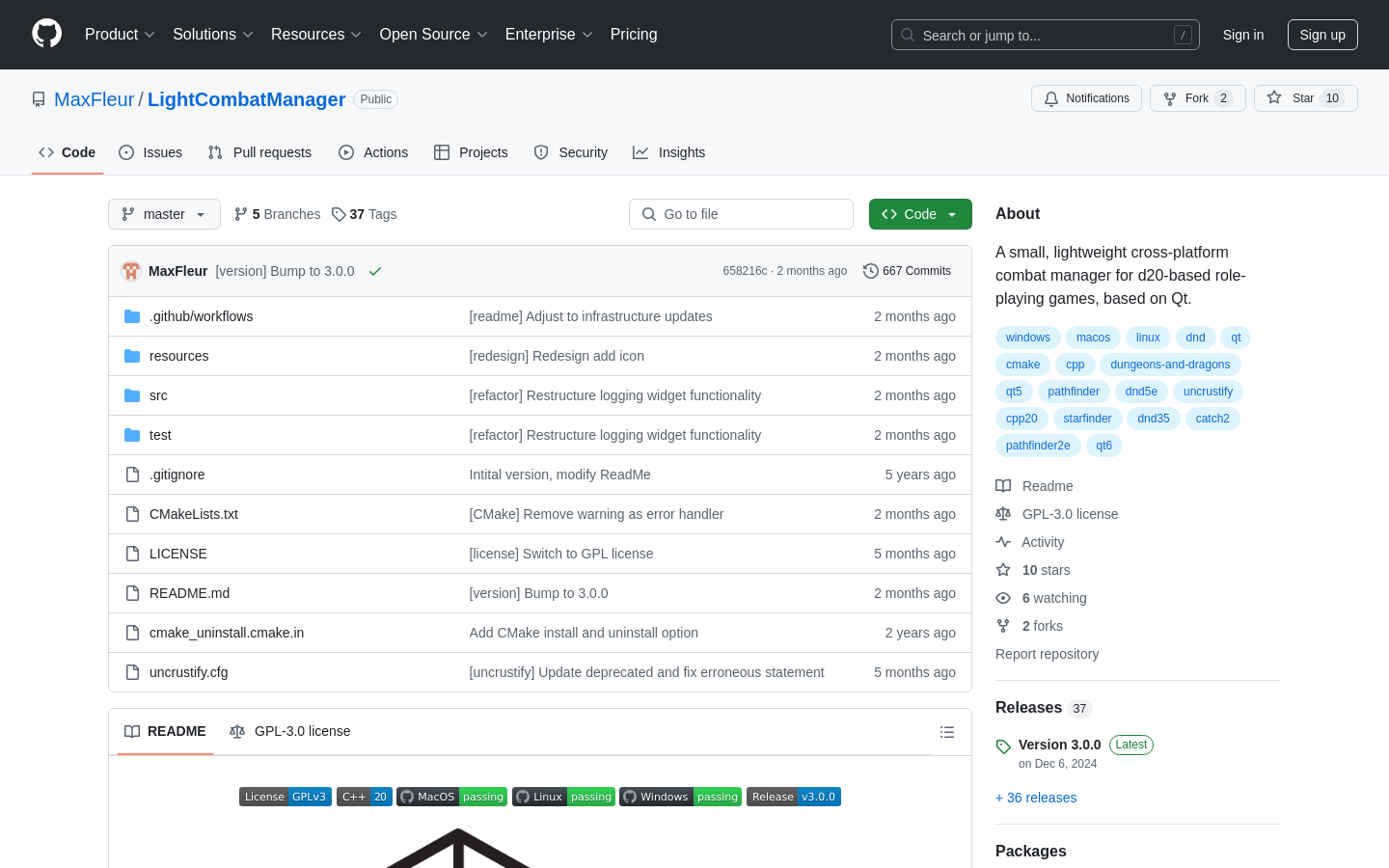Viewport: 1389px width, 868px height.
Task: Fork this repository
Action: pyautogui.click(x=1197, y=98)
